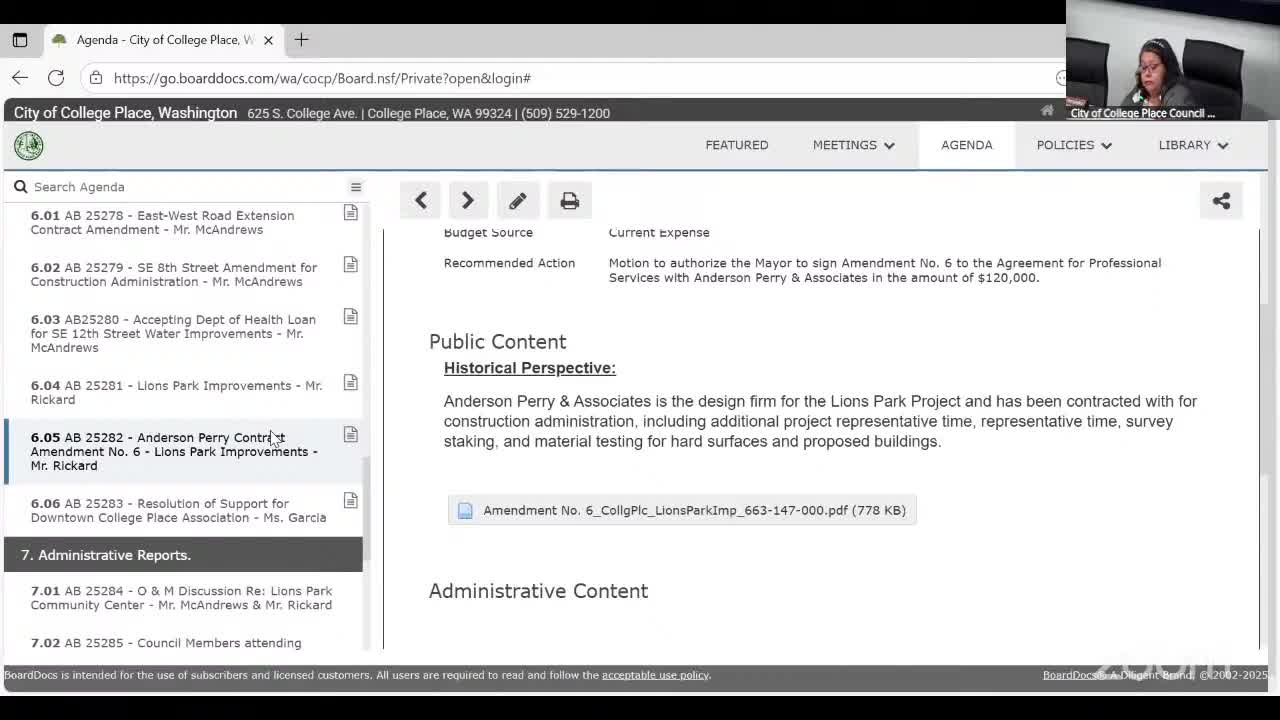Go to next agenda item arrow
This screenshot has width=1280, height=720.
pyautogui.click(x=467, y=201)
